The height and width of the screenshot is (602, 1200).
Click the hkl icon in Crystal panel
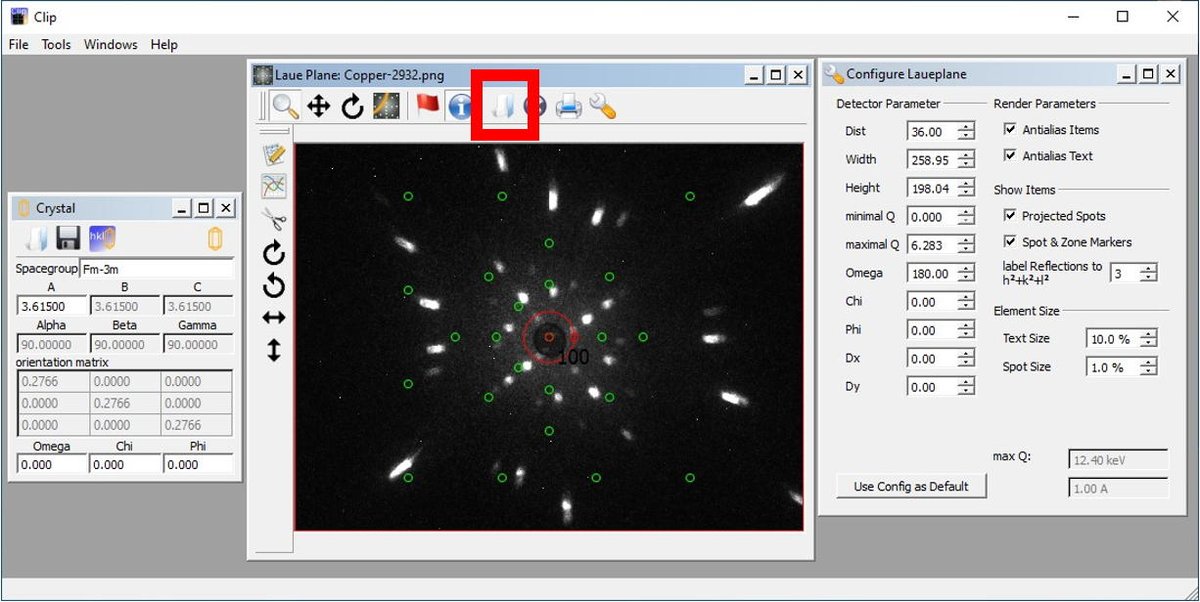point(102,238)
